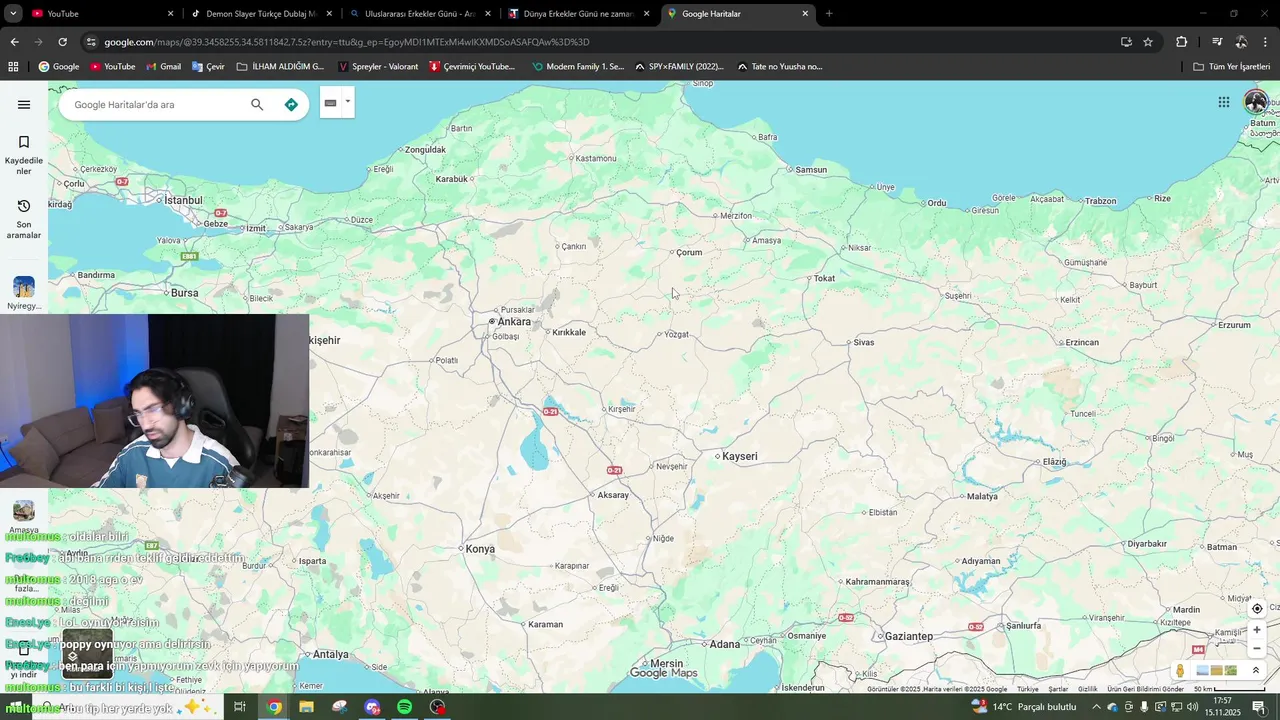Click the search magnifier icon
Screen dimensions: 1280x720
[x=257, y=104]
